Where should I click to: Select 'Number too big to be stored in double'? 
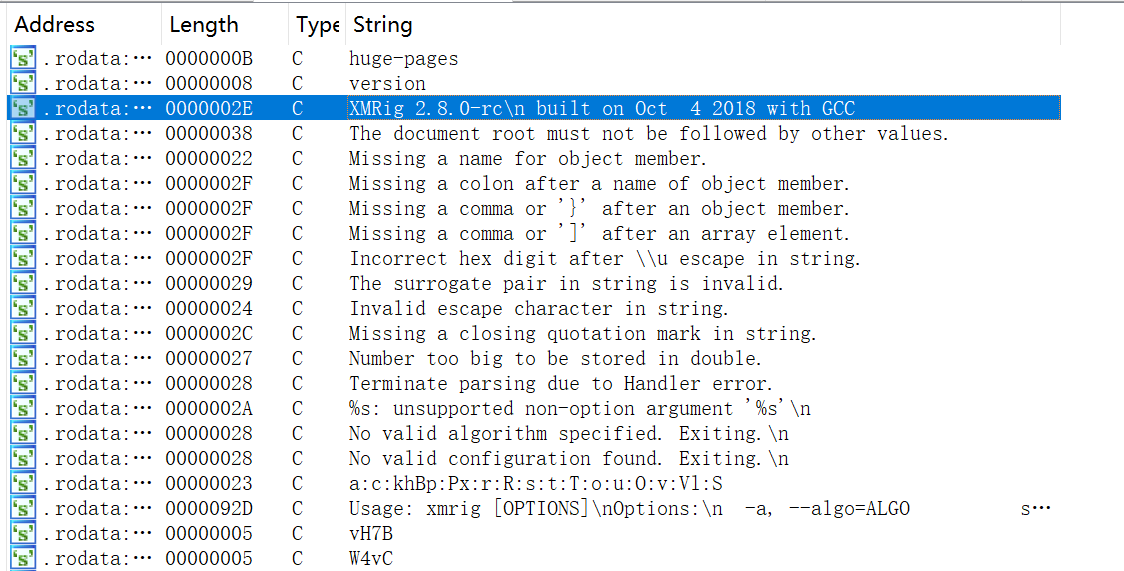coord(534,358)
